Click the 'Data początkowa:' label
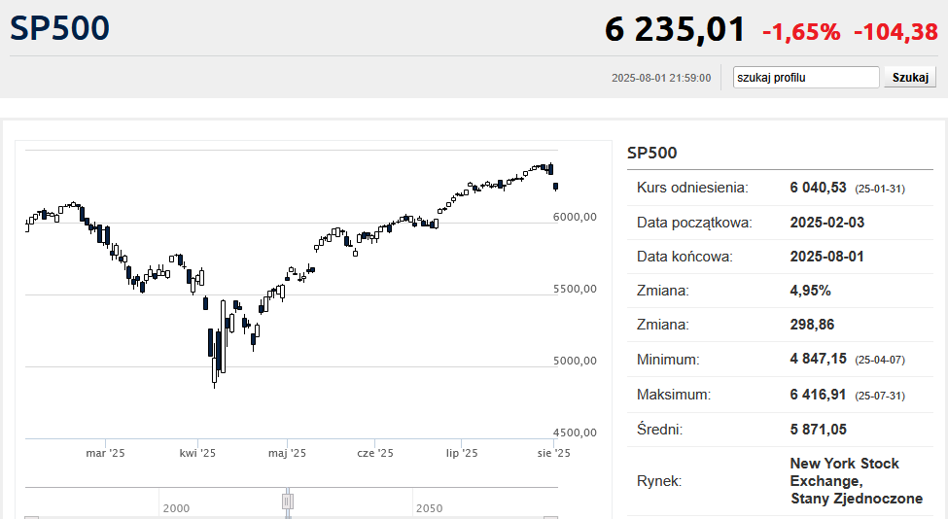The height and width of the screenshot is (519, 948). point(694,223)
